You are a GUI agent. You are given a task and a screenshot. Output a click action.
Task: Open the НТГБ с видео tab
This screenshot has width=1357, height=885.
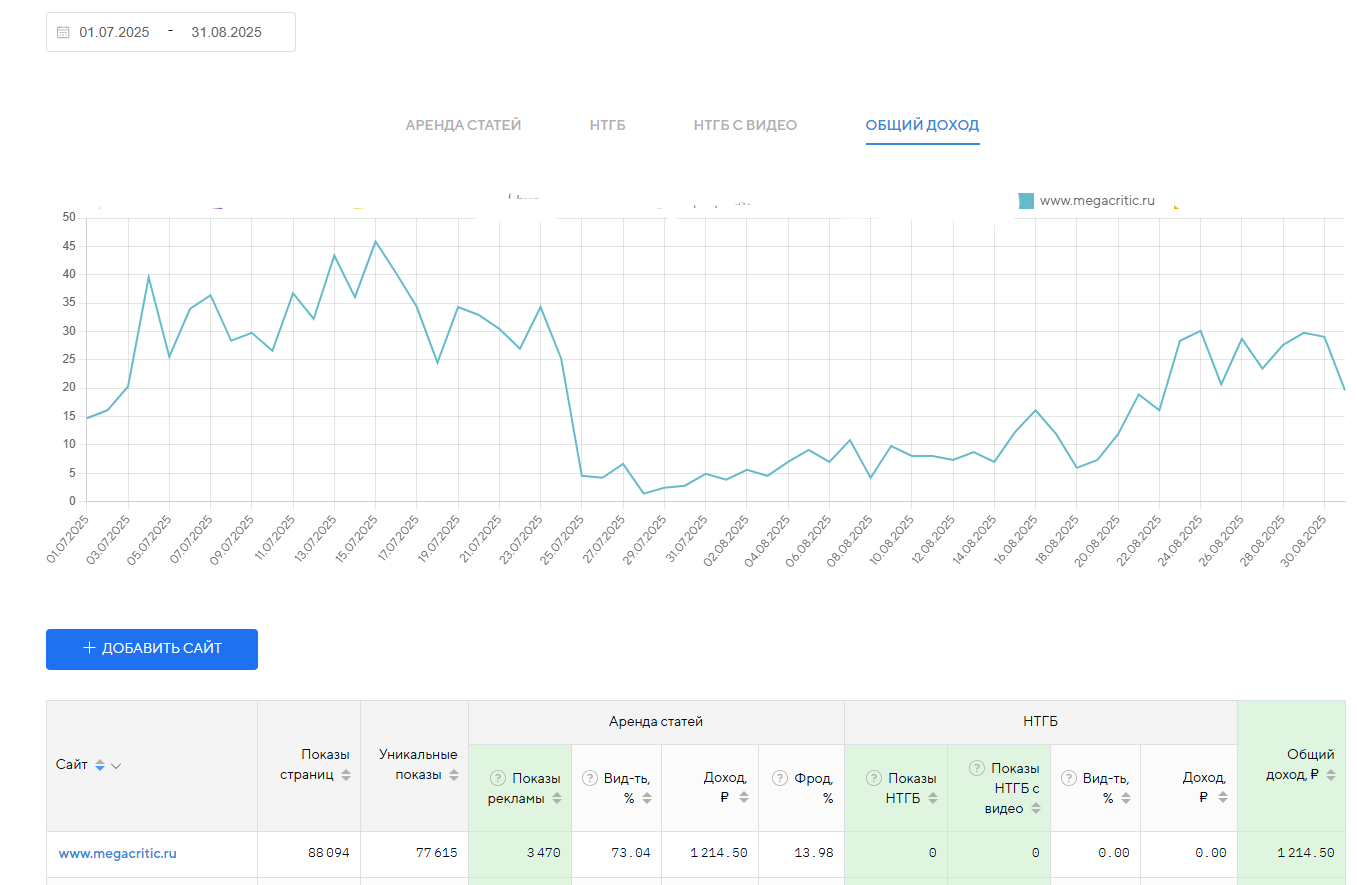745,126
